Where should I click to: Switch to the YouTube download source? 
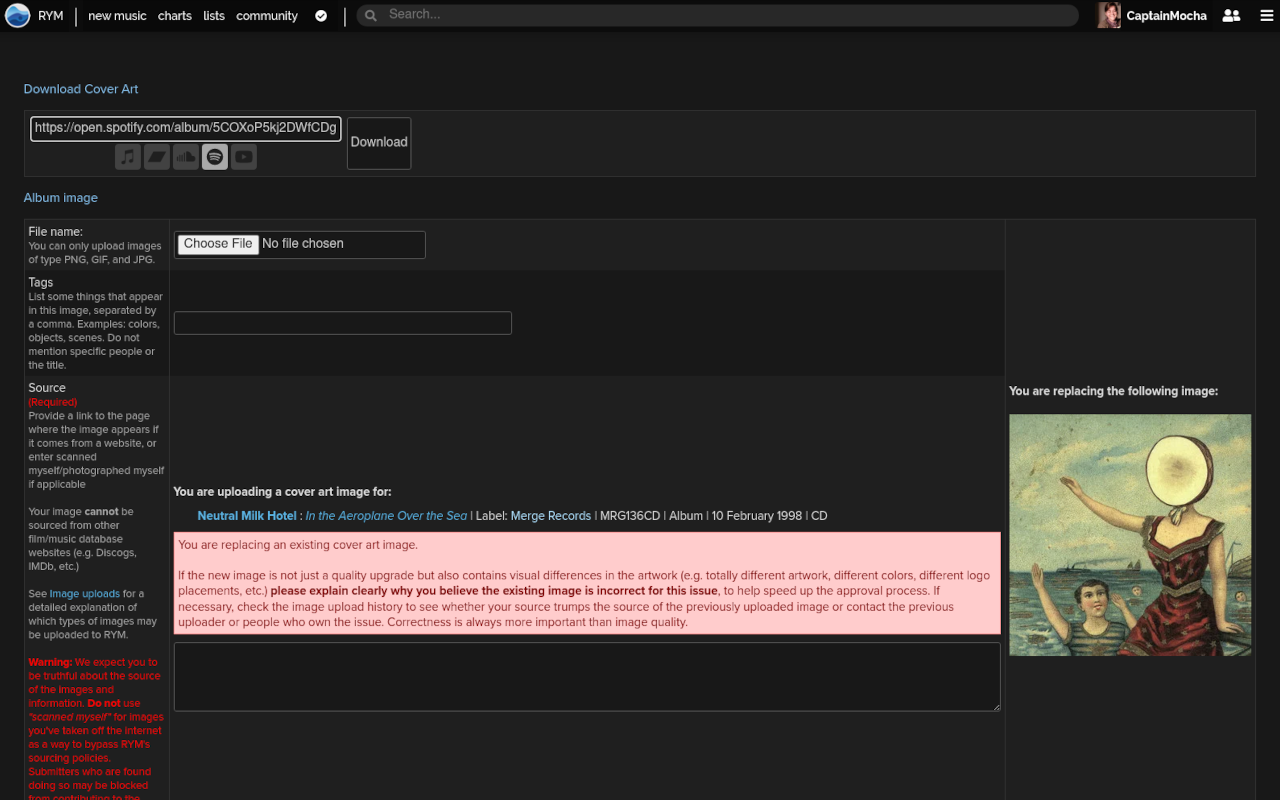click(243, 156)
